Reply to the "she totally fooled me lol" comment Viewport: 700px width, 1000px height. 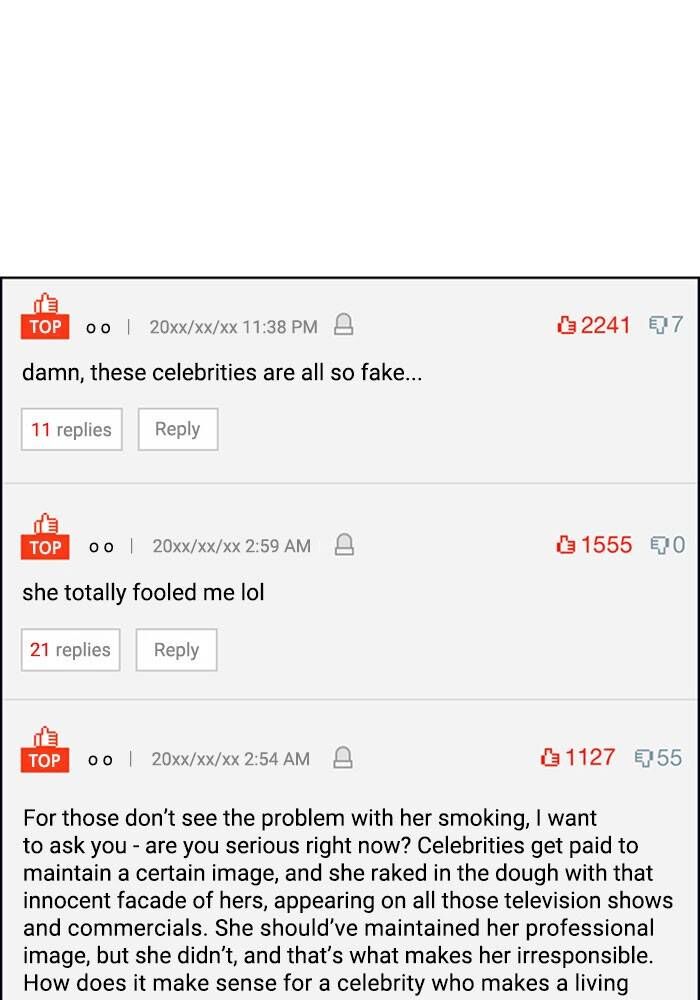pyautogui.click(x=176, y=649)
